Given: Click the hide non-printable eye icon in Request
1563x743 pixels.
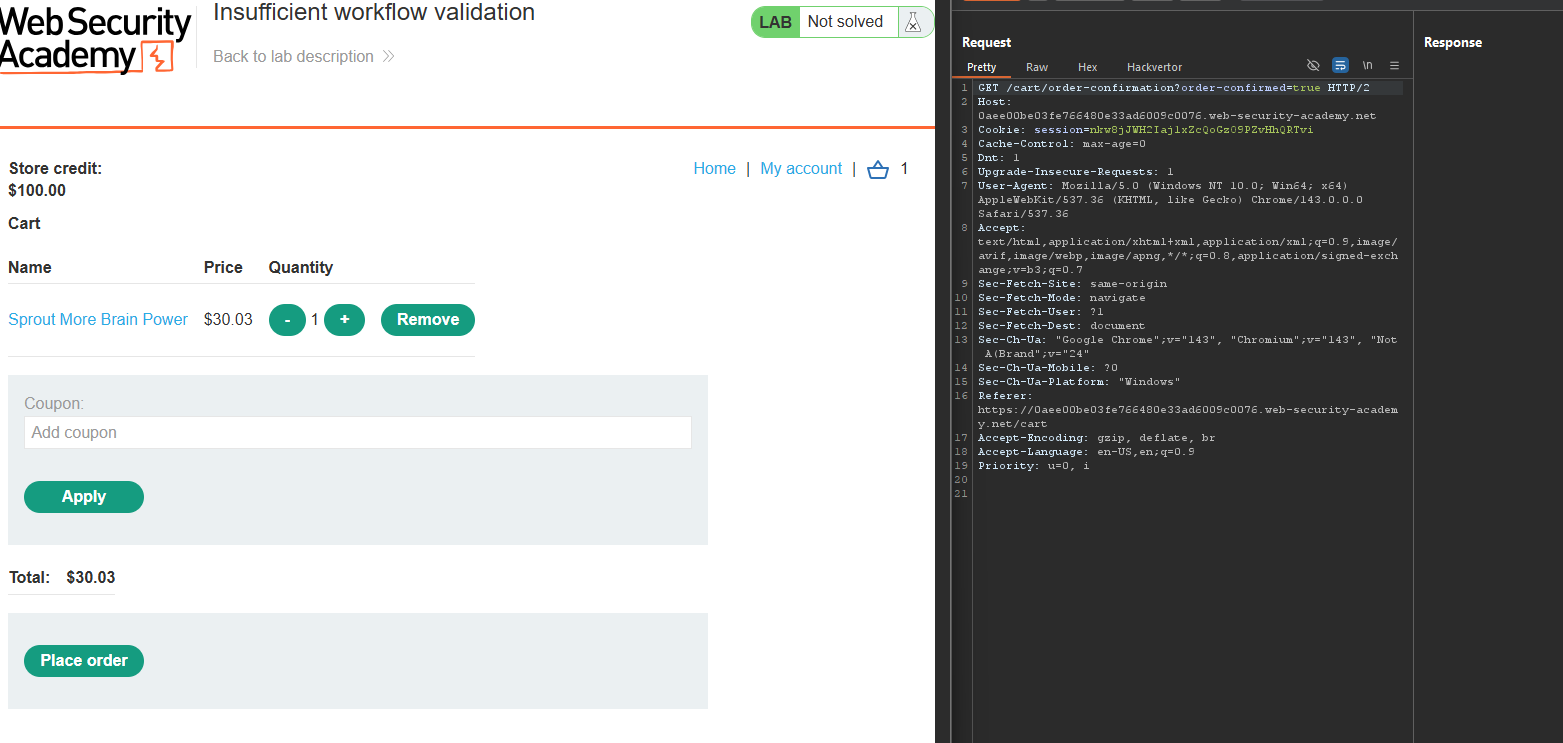Looking at the screenshot, I should [x=1313, y=66].
